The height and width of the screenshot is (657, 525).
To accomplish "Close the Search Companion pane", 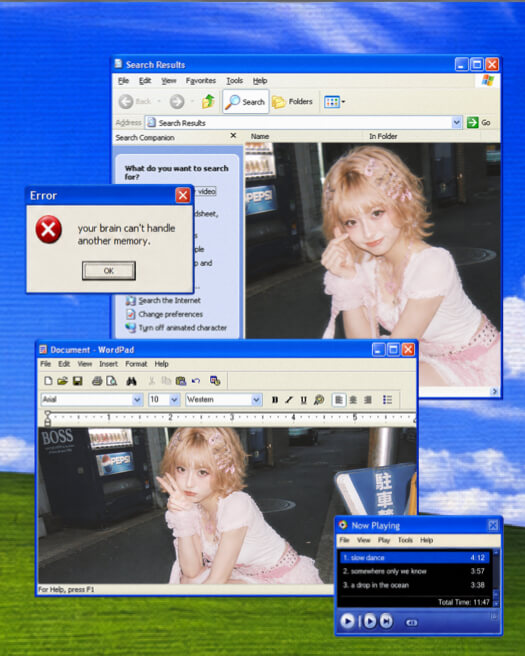I will click(x=233, y=136).
